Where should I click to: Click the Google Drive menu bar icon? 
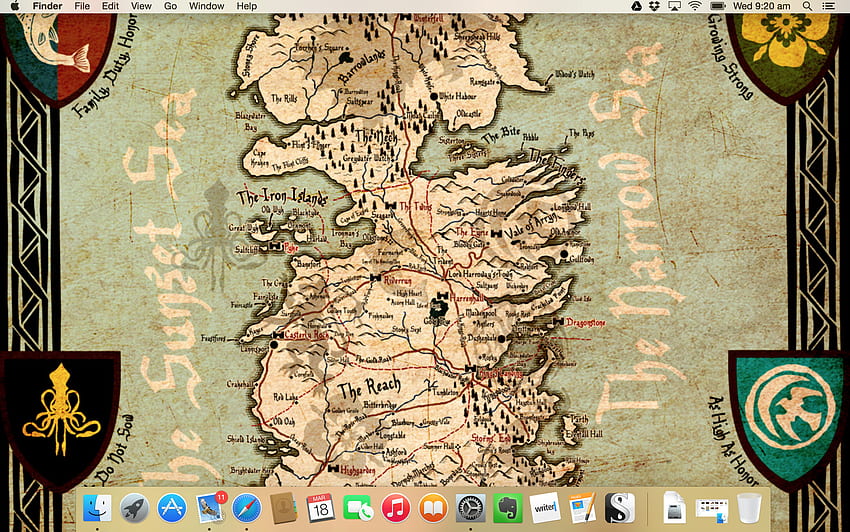[637, 6]
